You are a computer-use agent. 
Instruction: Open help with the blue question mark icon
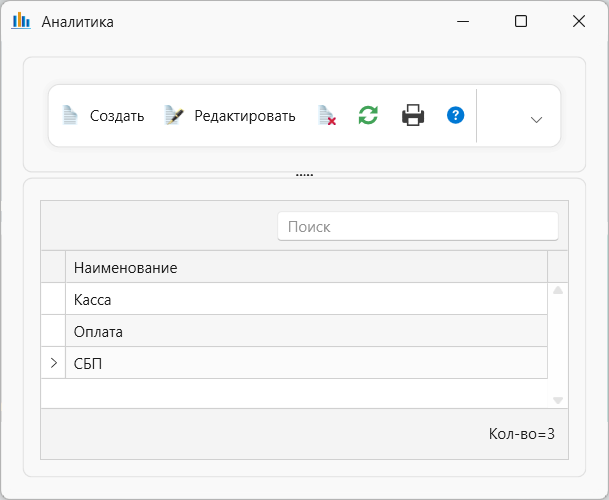pos(455,115)
